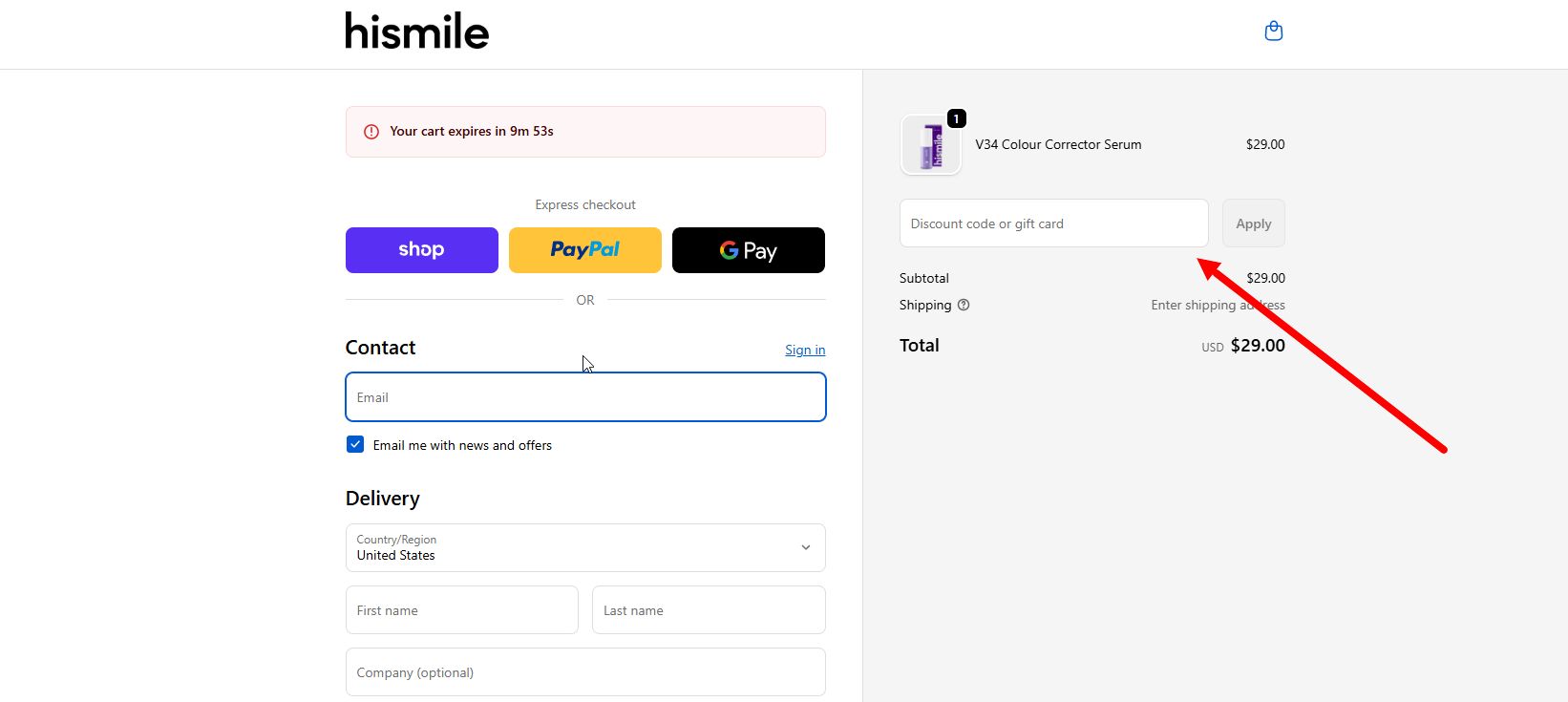The image size is (1568, 702).
Task: Toggle the news and offers subscription box
Action: tap(354, 443)
